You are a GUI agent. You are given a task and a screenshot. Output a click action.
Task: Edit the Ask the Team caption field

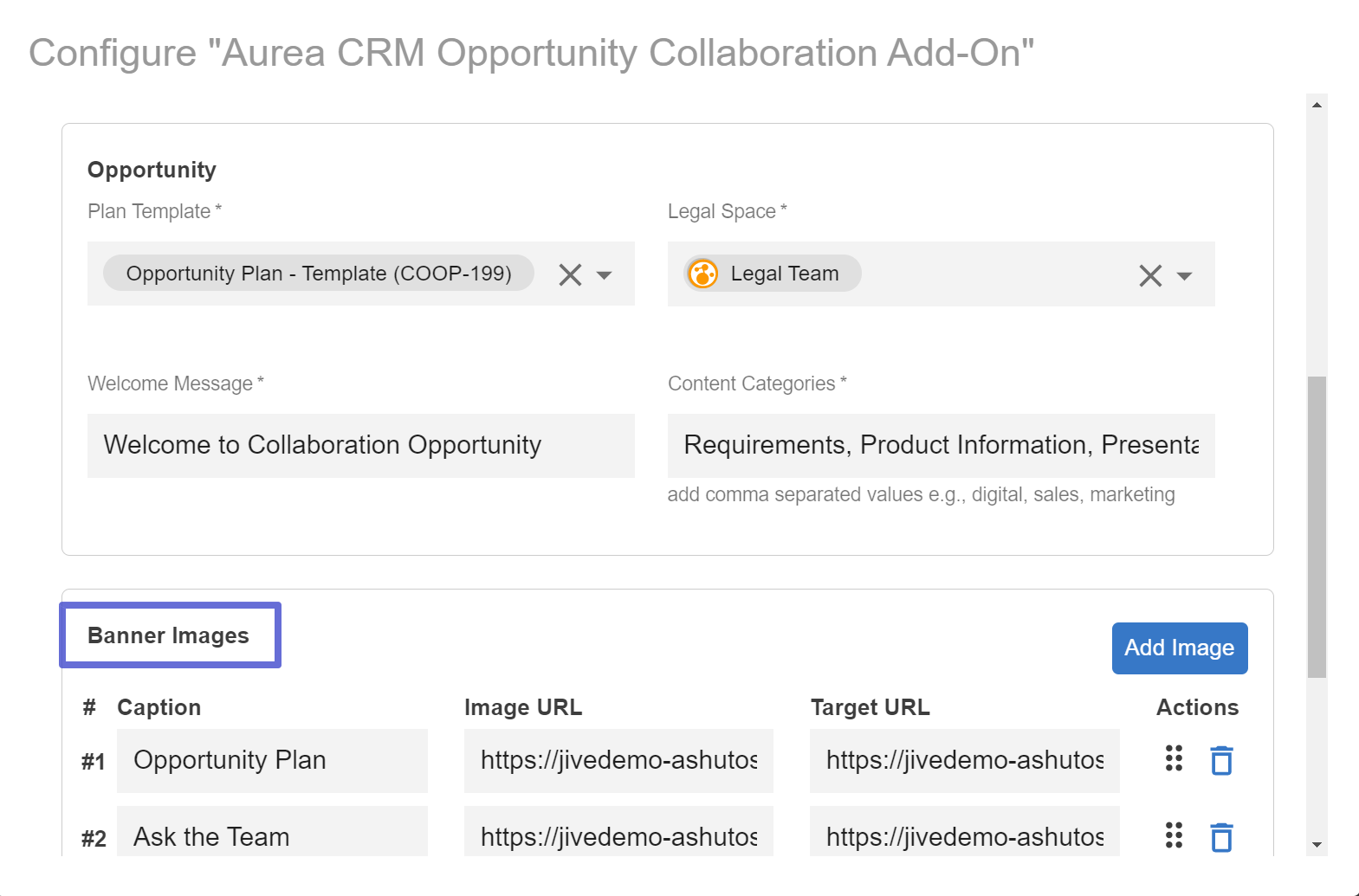[x=272, y=833]
